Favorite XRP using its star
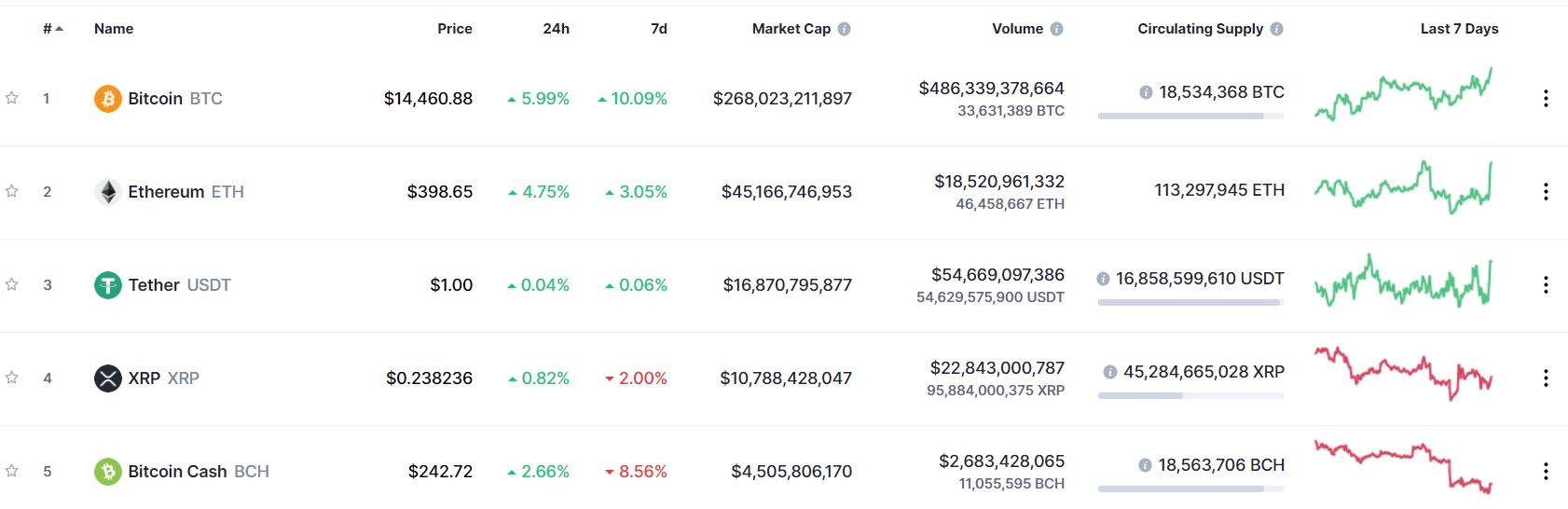1568x509 pixels. (12, 378)
